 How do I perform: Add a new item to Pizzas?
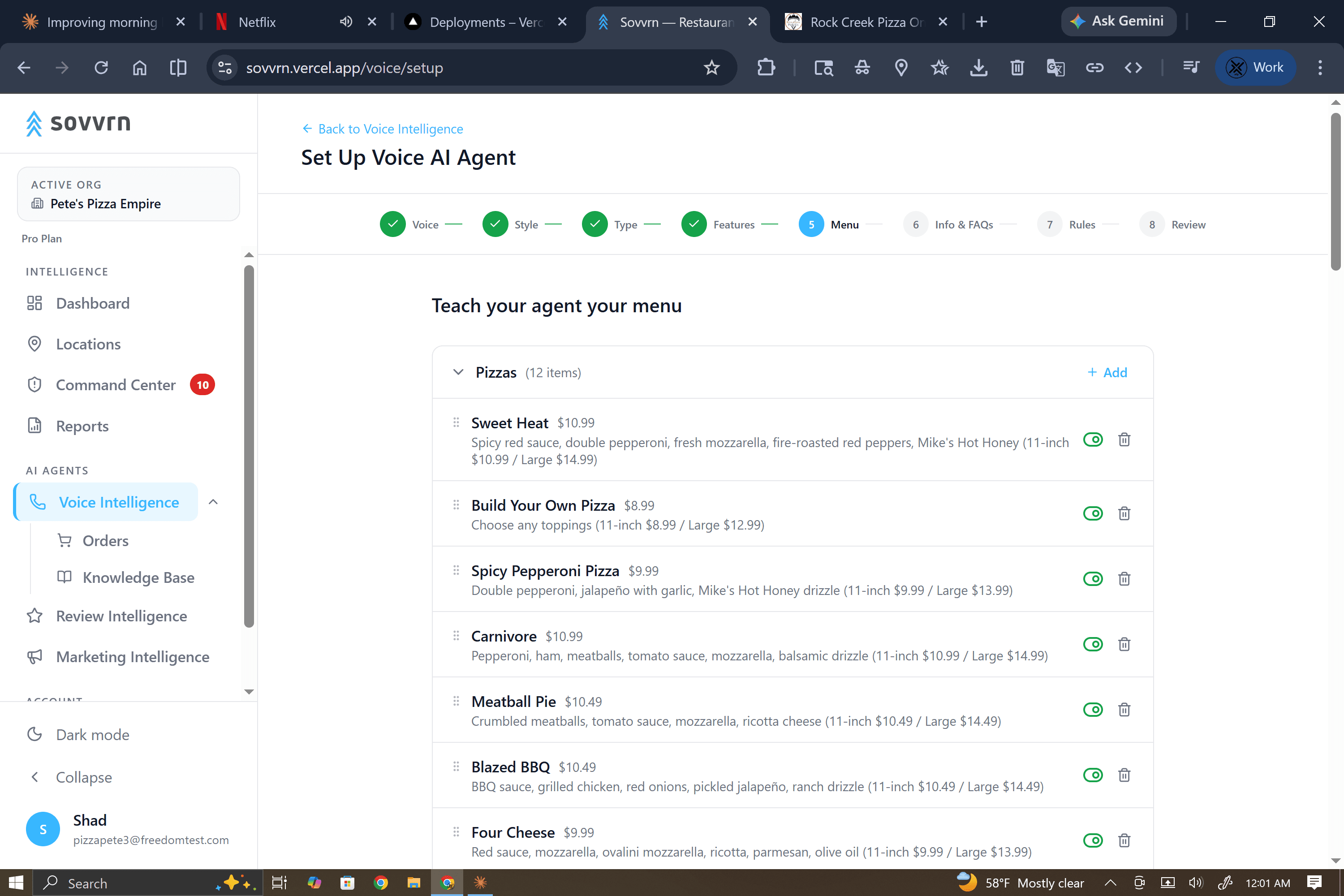[x=1107, y=372]
